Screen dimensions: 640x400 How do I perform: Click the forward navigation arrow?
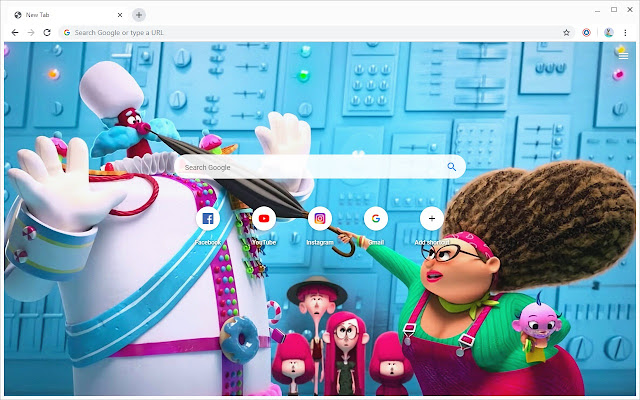[31, 33]
